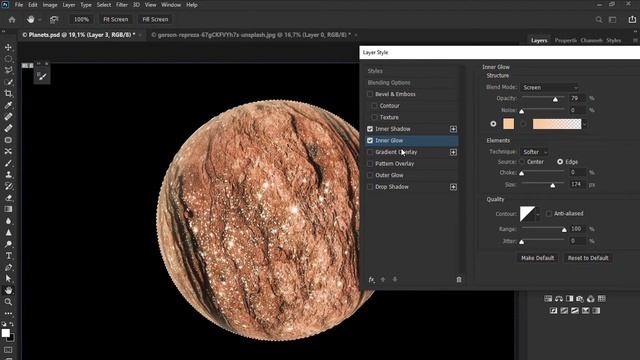Select the Gradient tool
This screenshot has width=640, height=360.
point(8,209)
